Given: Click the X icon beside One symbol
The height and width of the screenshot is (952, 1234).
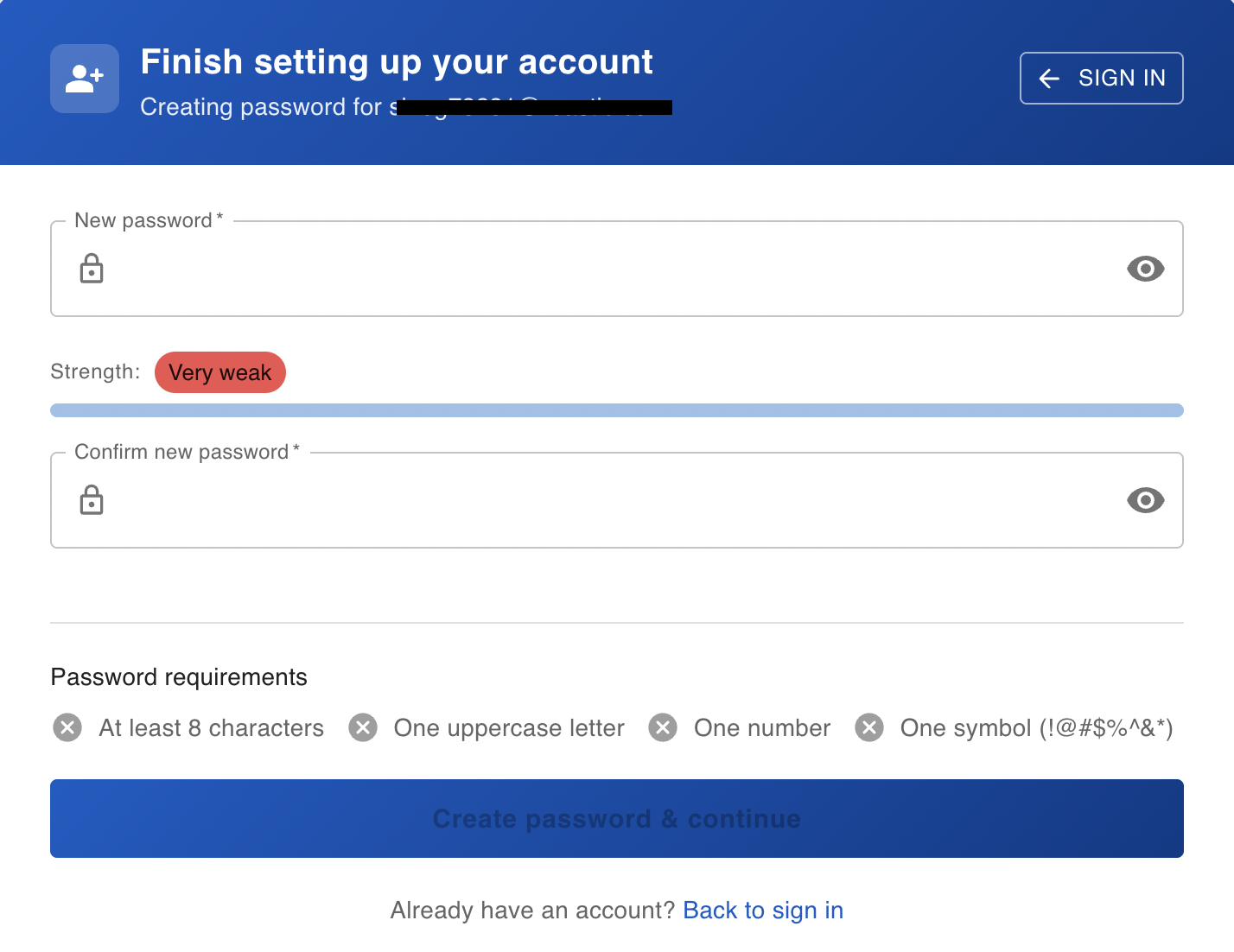Looking at the screenshot, I should pyautogui.click(x=869, y=728).
